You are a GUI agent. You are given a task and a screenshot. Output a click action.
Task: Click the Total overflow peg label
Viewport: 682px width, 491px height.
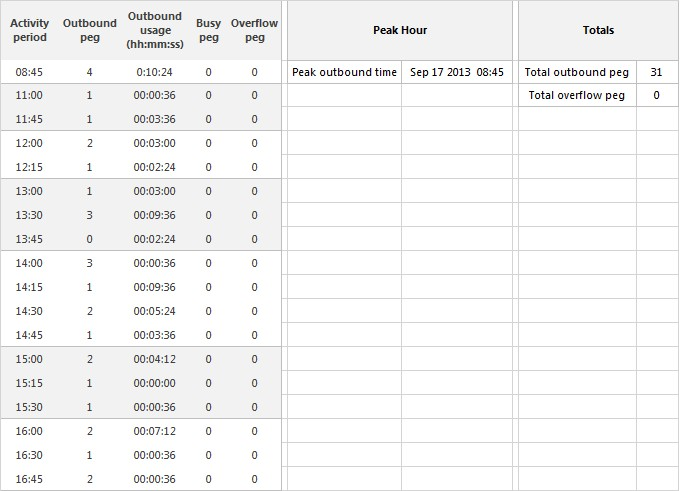coord(577,95)
